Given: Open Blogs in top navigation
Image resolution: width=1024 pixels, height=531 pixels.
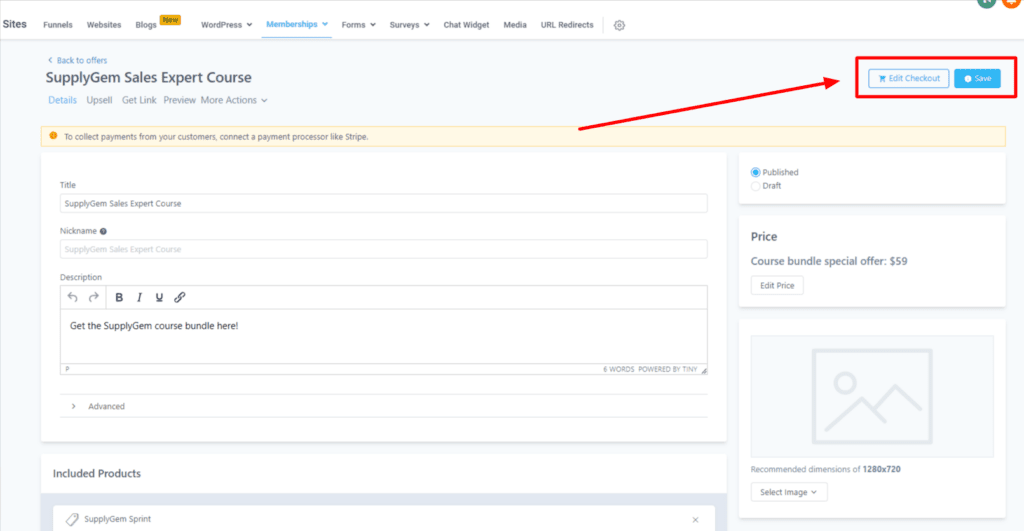Looking at the screenshot, I should pyautogui.click(x=146, y=25).
